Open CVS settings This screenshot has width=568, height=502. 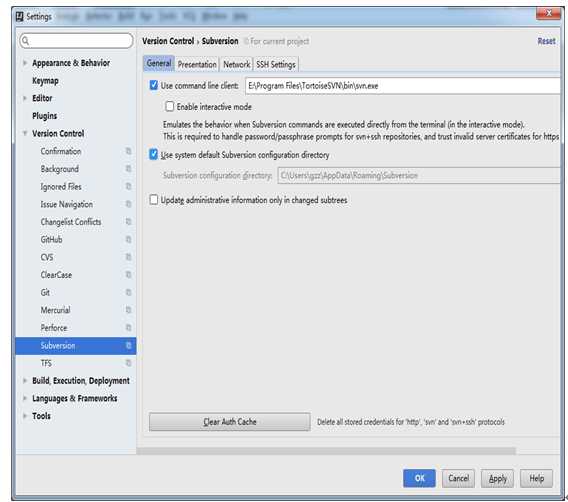click(47, 257)
